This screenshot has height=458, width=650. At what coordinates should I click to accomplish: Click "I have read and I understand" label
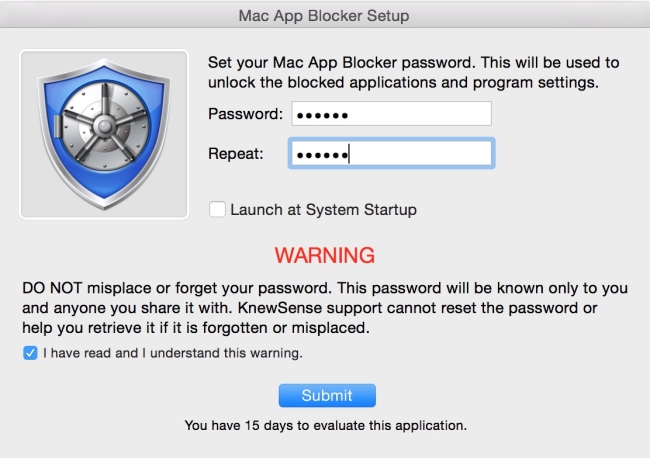coord(174,353)
